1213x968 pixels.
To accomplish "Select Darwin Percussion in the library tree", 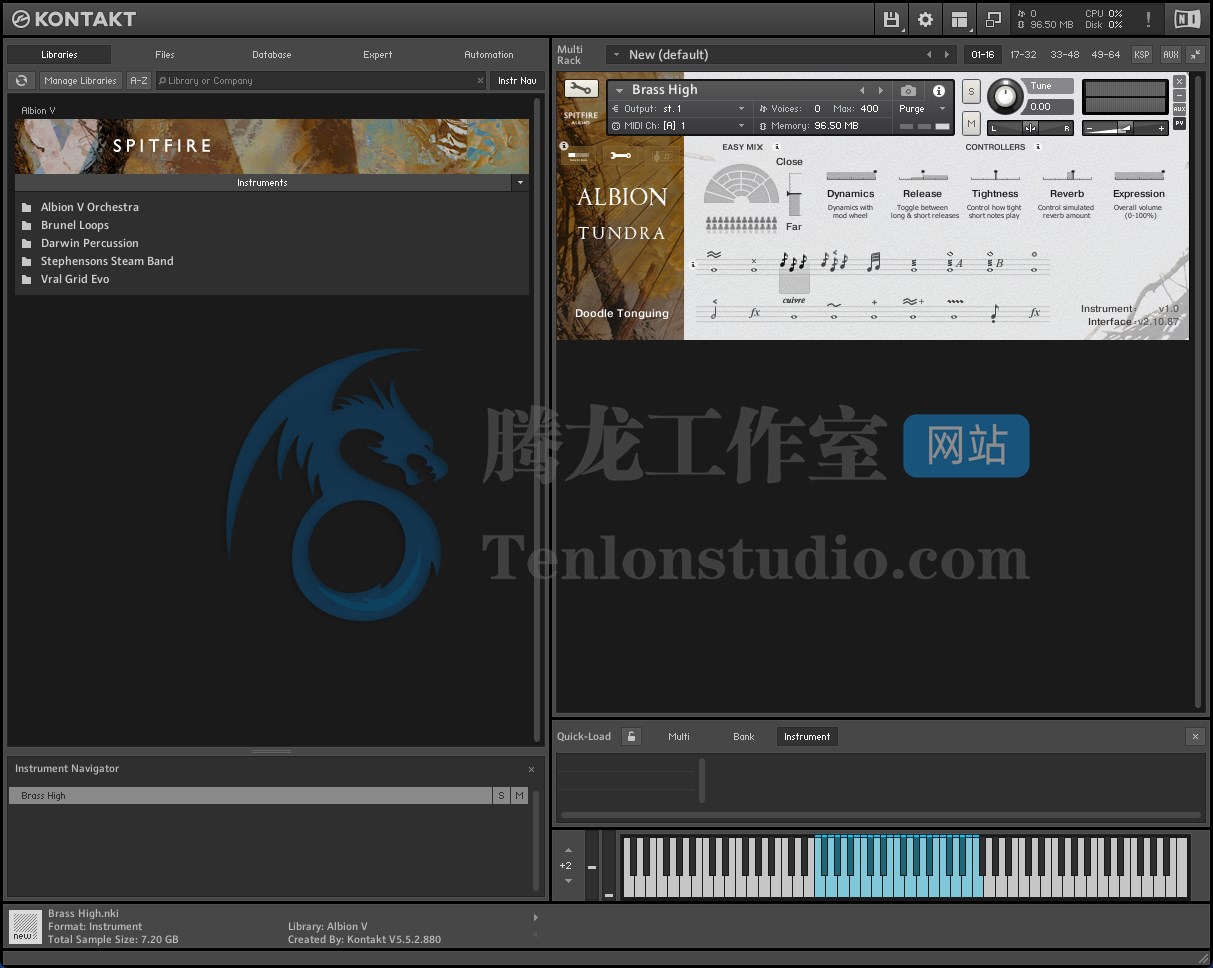I will coord(89,243).
